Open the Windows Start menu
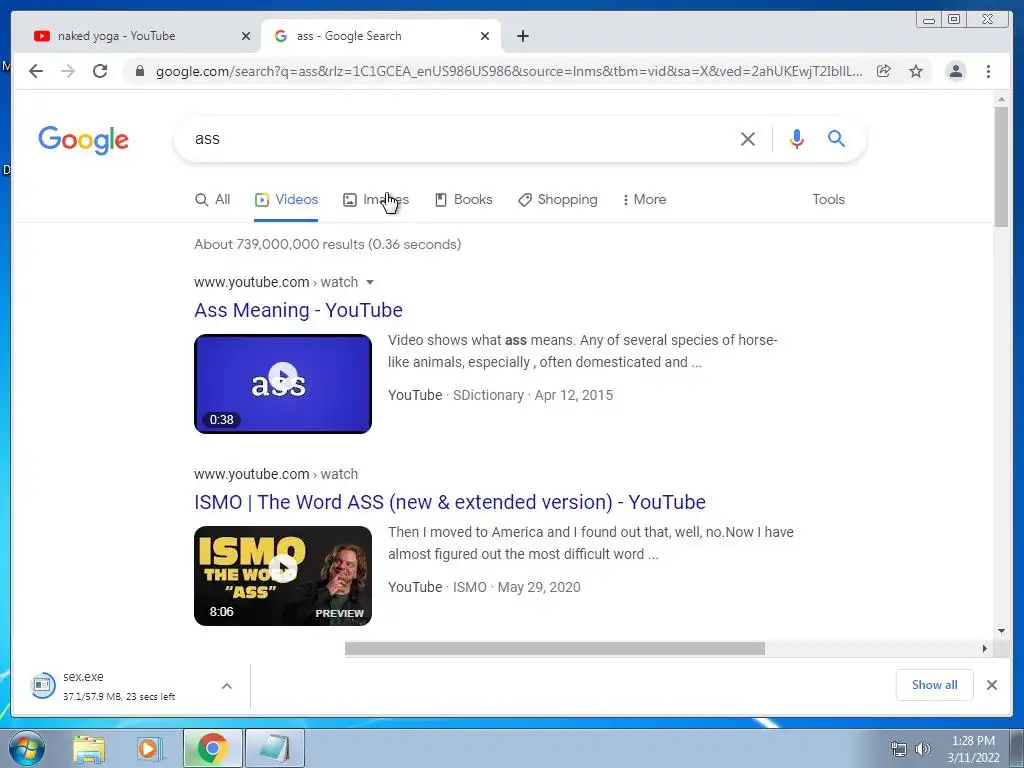This screenshot has width=1024, height=768. (26, 748)
